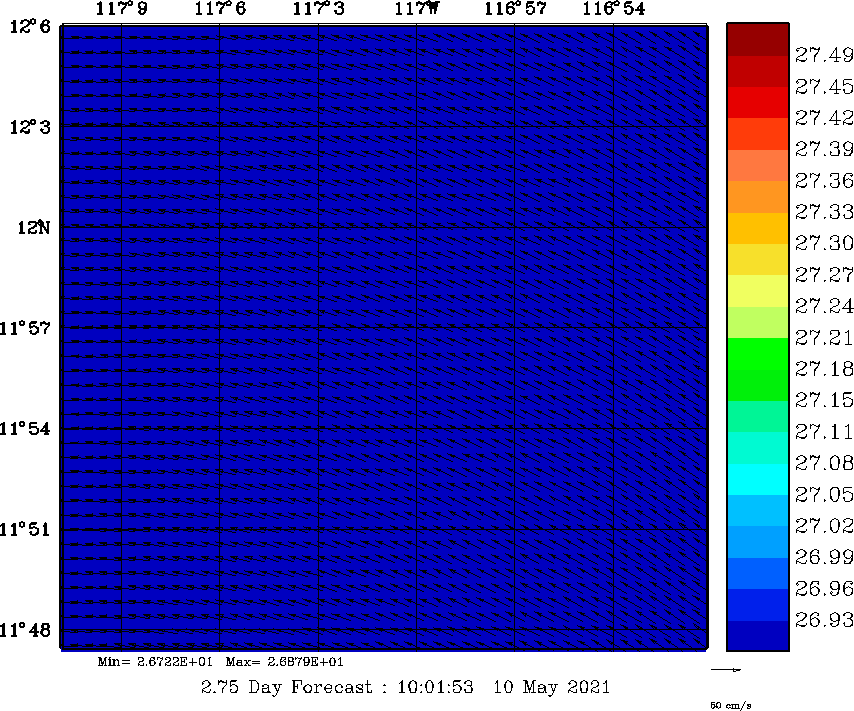Screen dimensions: 854x711
Task: Click the 27.45 colorbar label
Action: coord(824,87)
